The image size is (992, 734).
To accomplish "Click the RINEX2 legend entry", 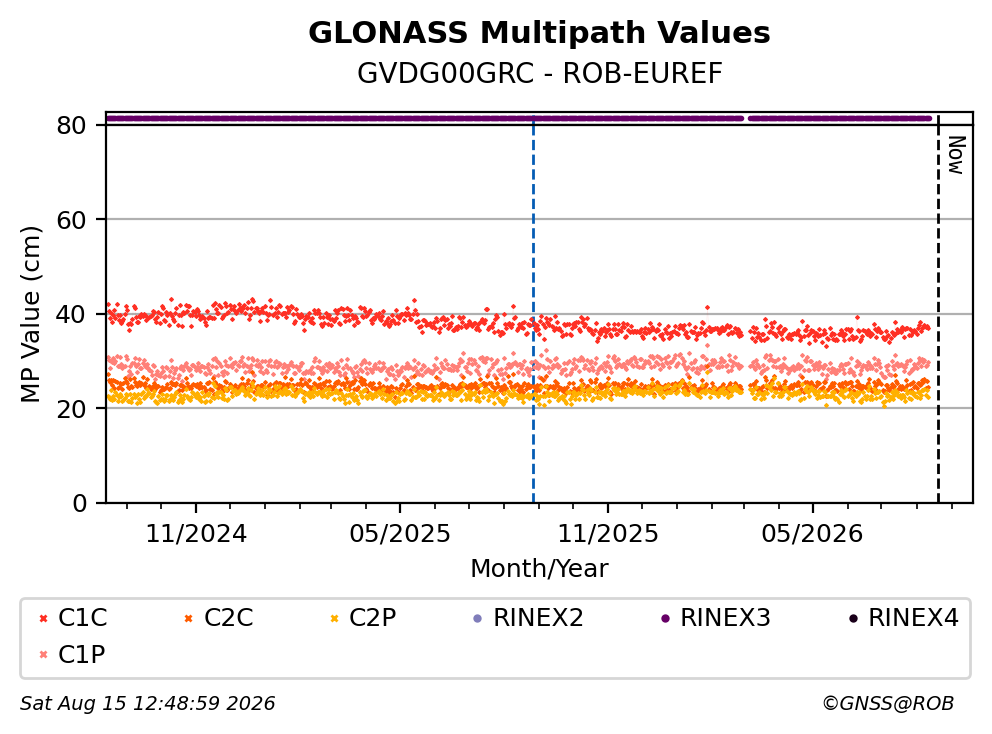I will (528, 618).
